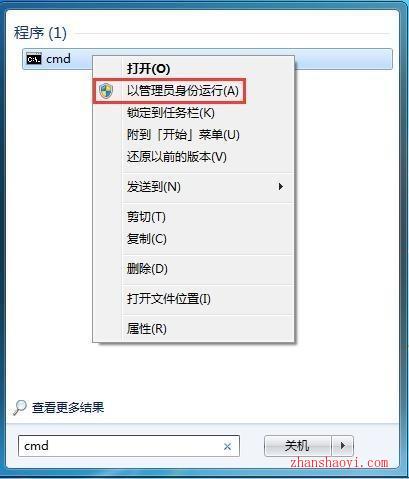Click the UAC shield icon

click(106, 91)
